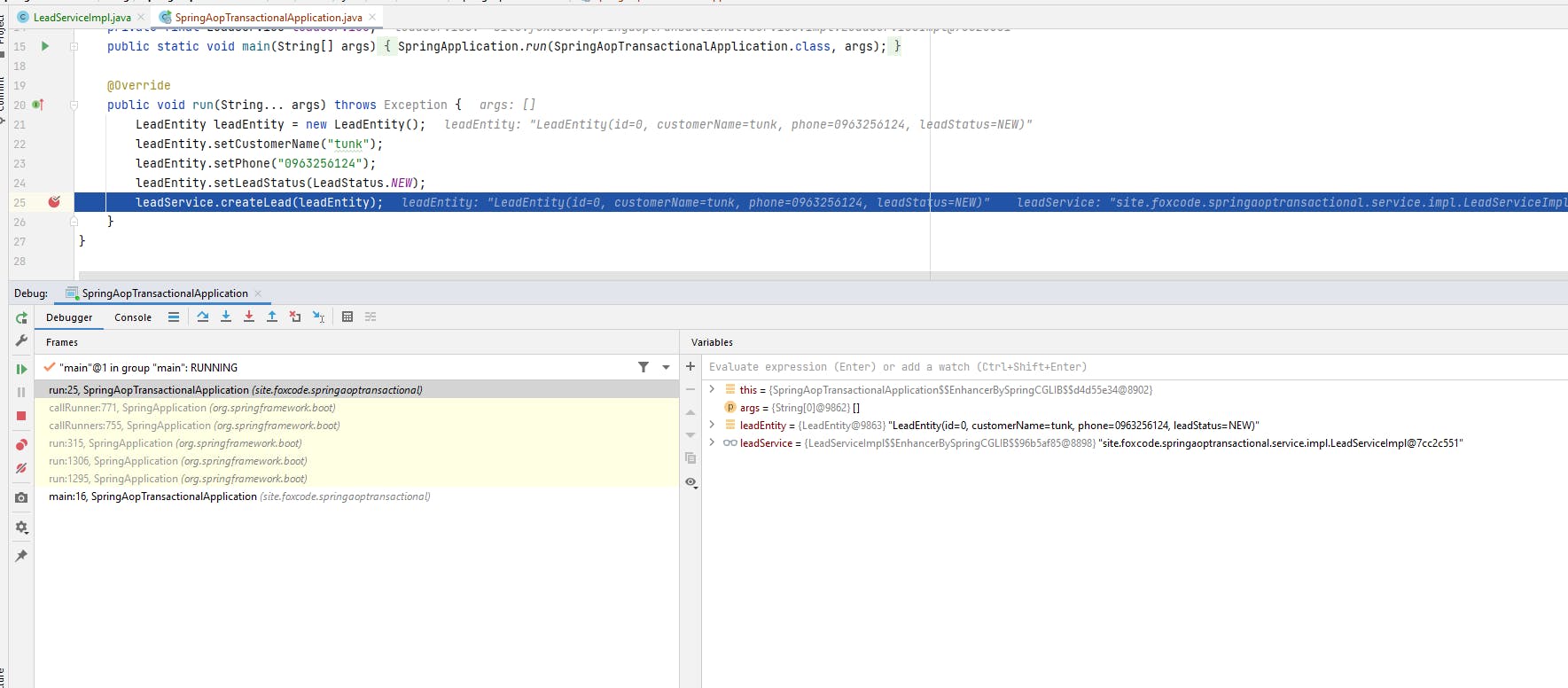Select frame callRunner:771, SpringApplication
This screenshot has height=688, width=1568.
click(x=356, y=408)
